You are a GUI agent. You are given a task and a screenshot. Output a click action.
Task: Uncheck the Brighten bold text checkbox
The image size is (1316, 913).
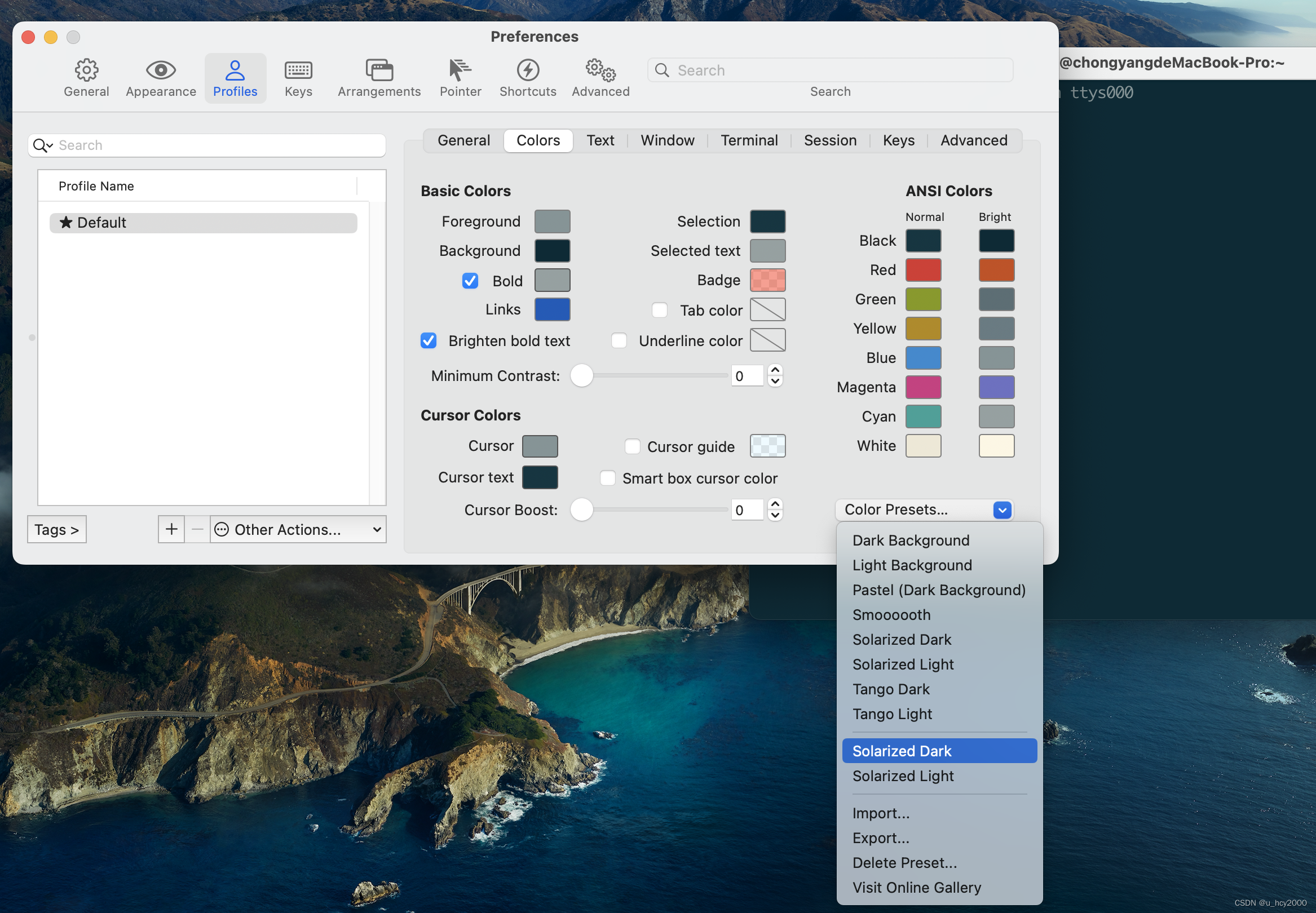pyautogui.click(x=429, y=341)
